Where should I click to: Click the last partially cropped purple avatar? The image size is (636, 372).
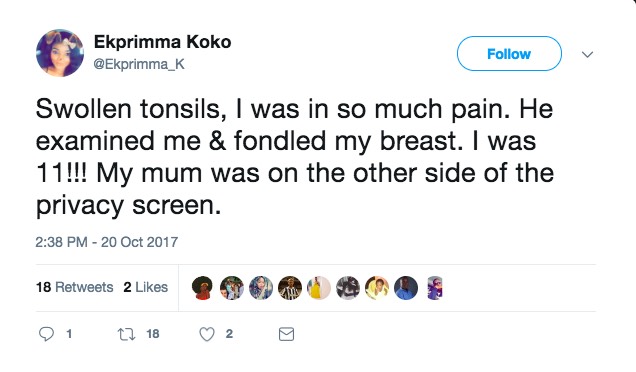point(435,288)
